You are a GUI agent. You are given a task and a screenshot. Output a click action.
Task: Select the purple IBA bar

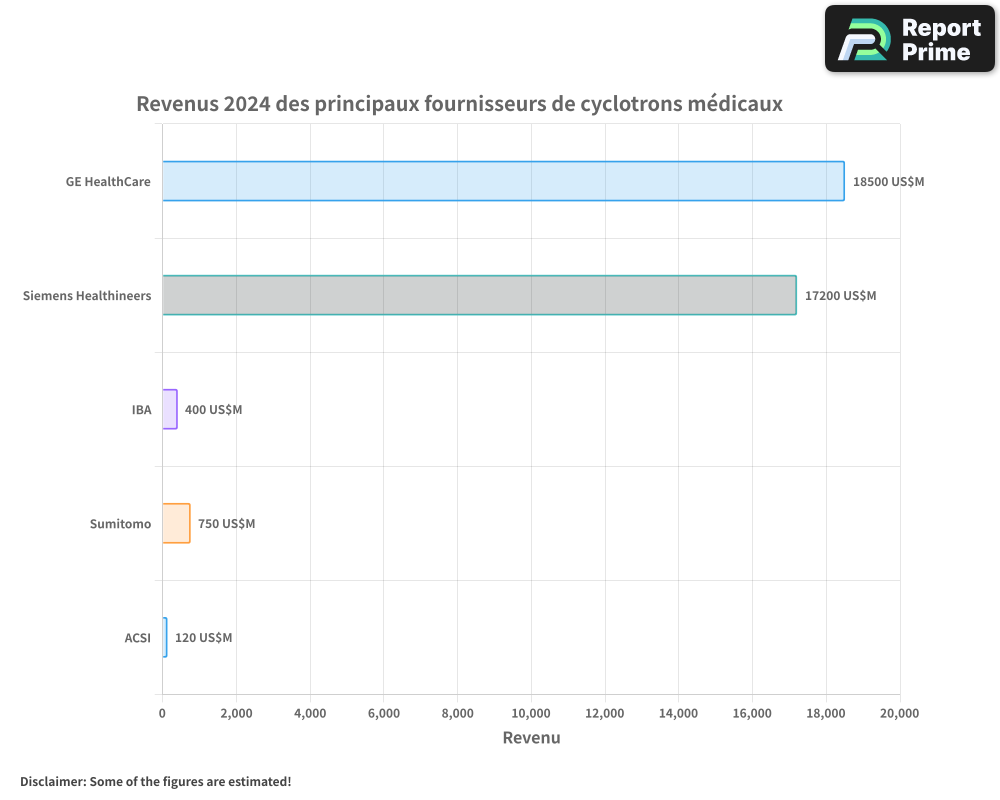[170, 409]
